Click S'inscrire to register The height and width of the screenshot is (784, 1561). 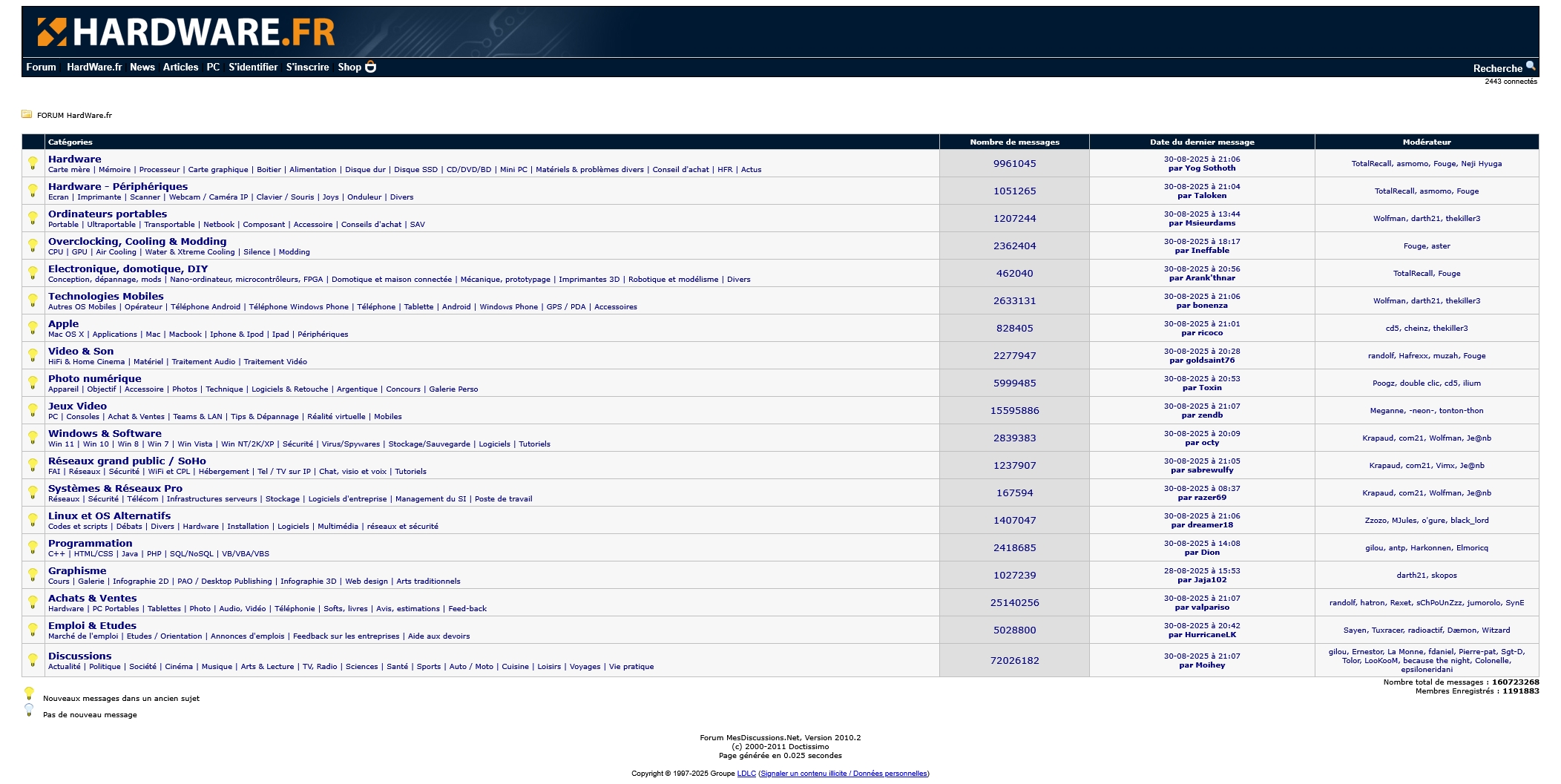click(x=308, y=67)
